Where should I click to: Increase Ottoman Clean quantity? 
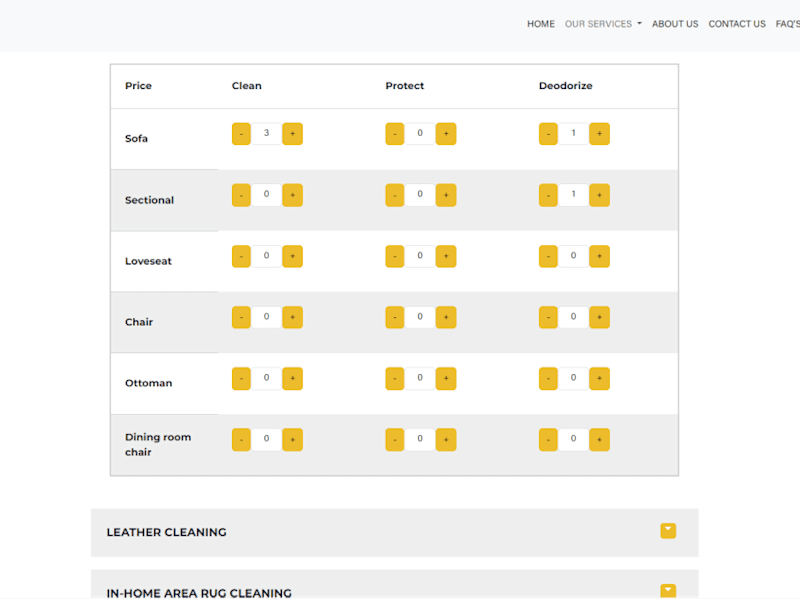tap(292, 379)
